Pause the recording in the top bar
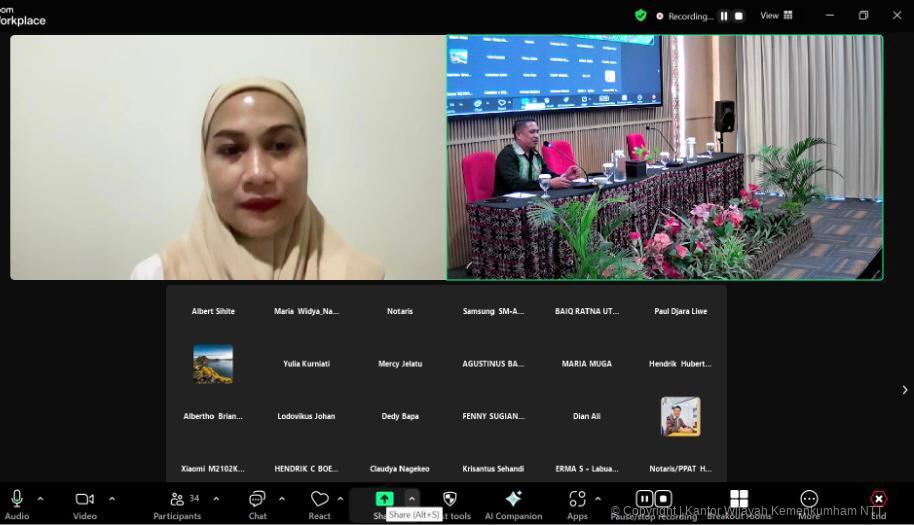 tap(724, 16)
